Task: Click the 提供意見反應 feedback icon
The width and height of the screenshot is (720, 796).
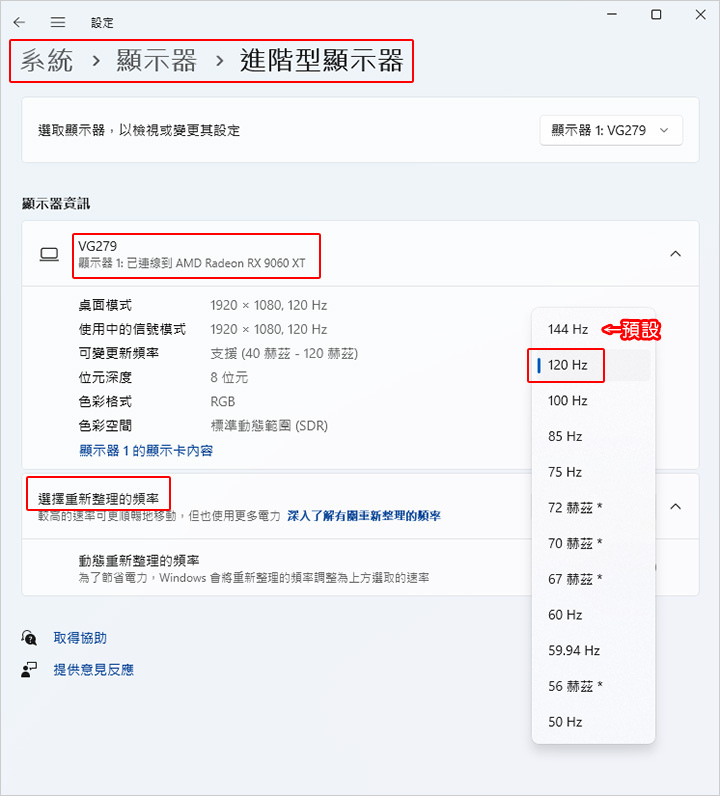Action: tap(29, 670)
